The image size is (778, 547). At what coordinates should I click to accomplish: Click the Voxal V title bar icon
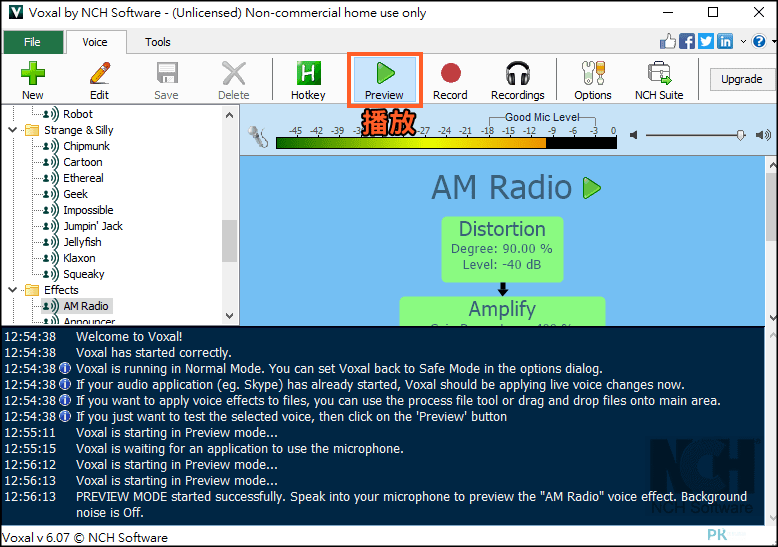16,12
